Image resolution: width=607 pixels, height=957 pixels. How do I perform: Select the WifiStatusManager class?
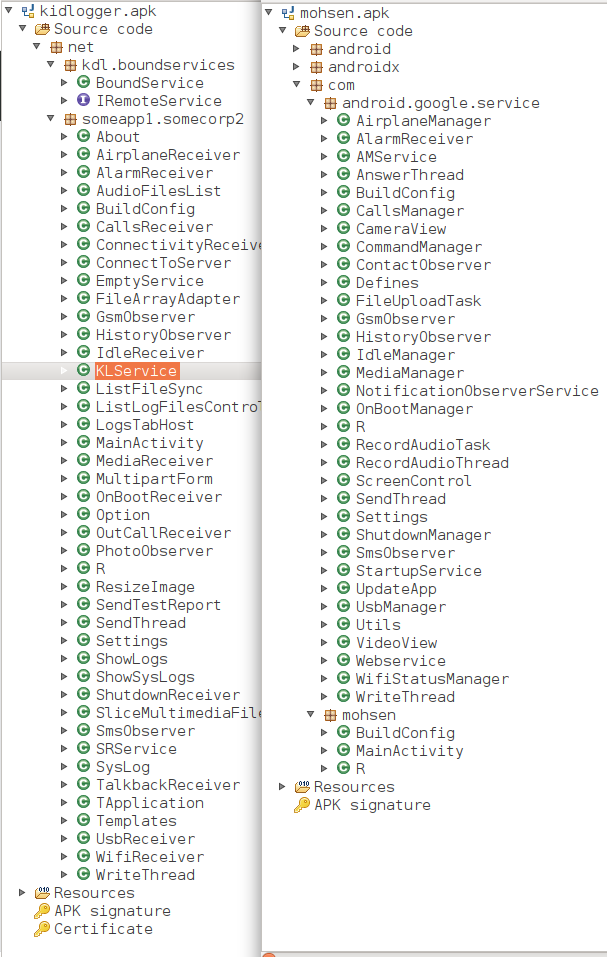coord(433,679)
